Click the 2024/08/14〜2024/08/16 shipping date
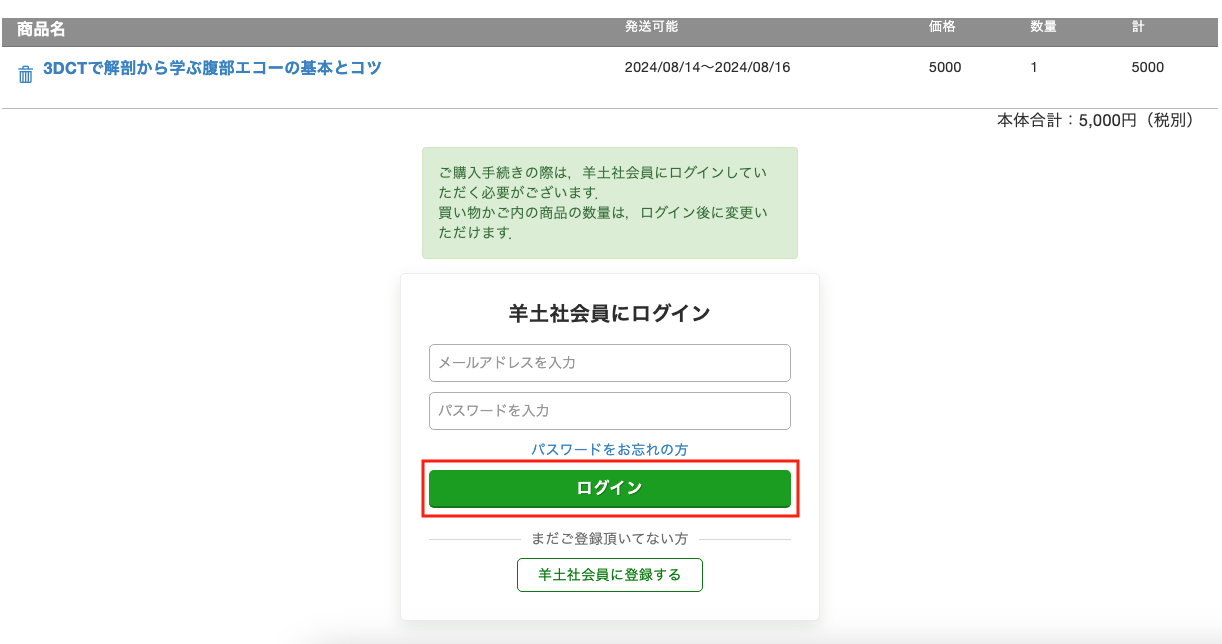 pyautogui.click(x=707, y=68)
